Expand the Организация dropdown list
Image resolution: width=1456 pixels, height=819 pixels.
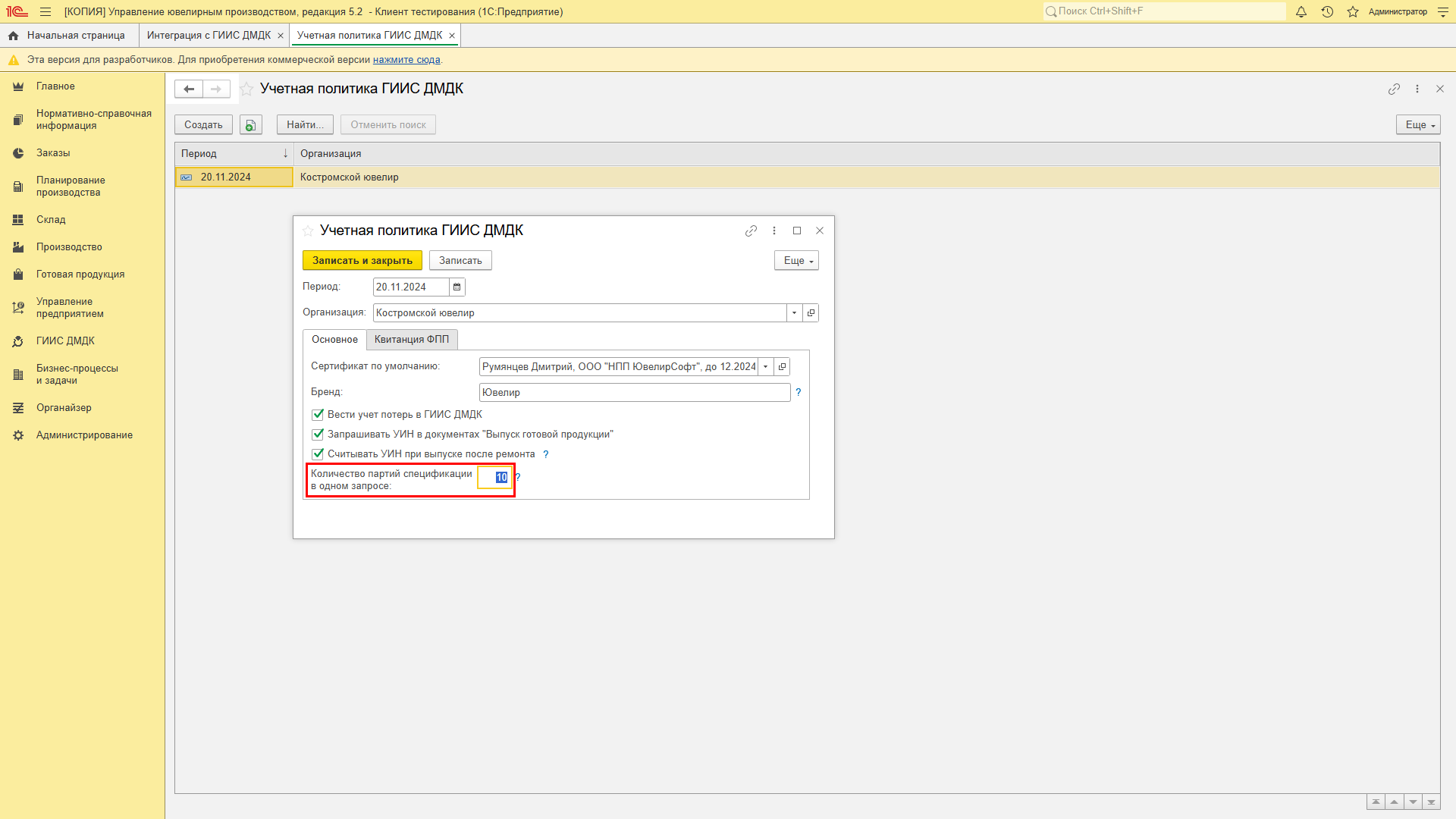pos(794,312)
